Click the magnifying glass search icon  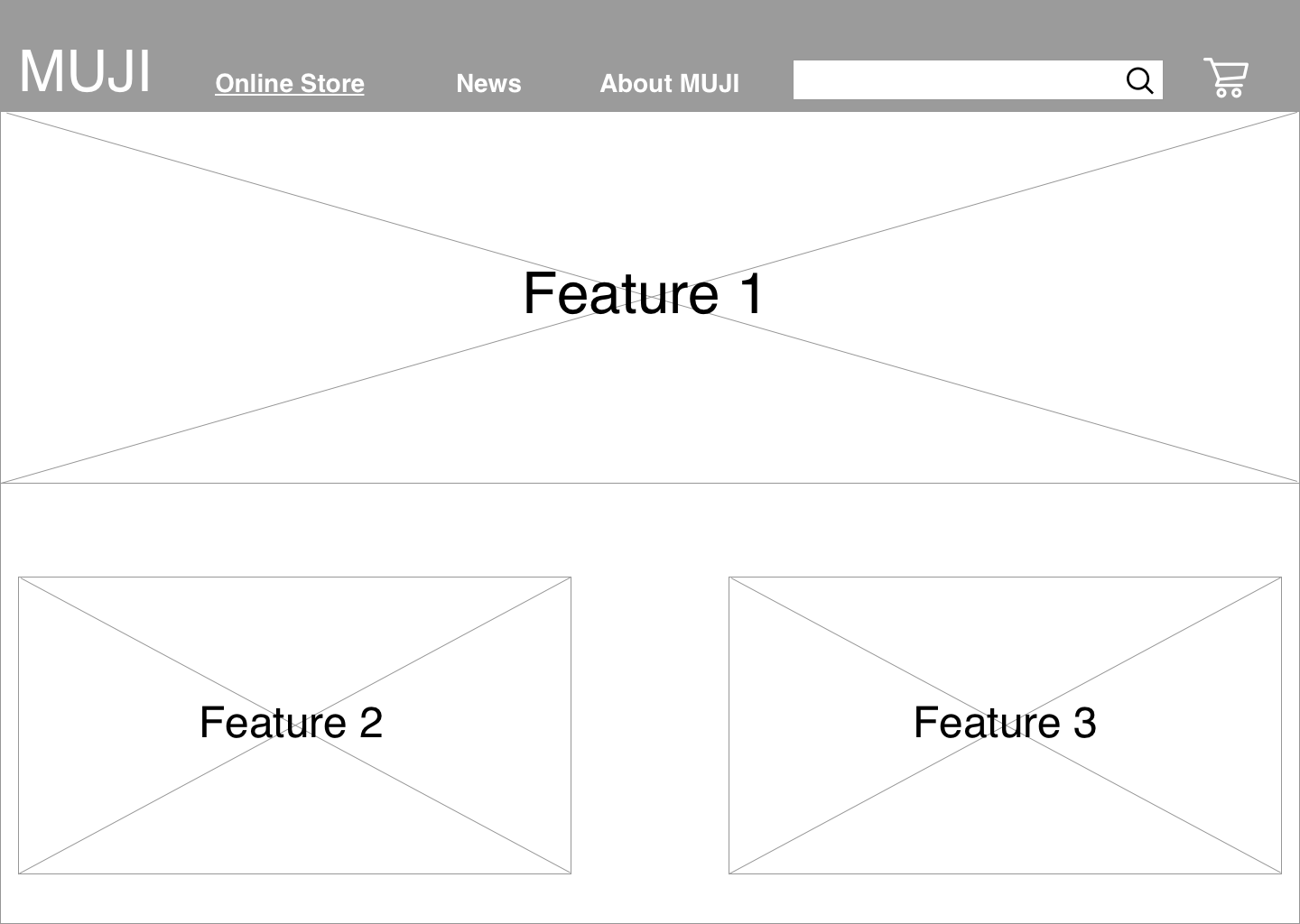[1140, 80]
